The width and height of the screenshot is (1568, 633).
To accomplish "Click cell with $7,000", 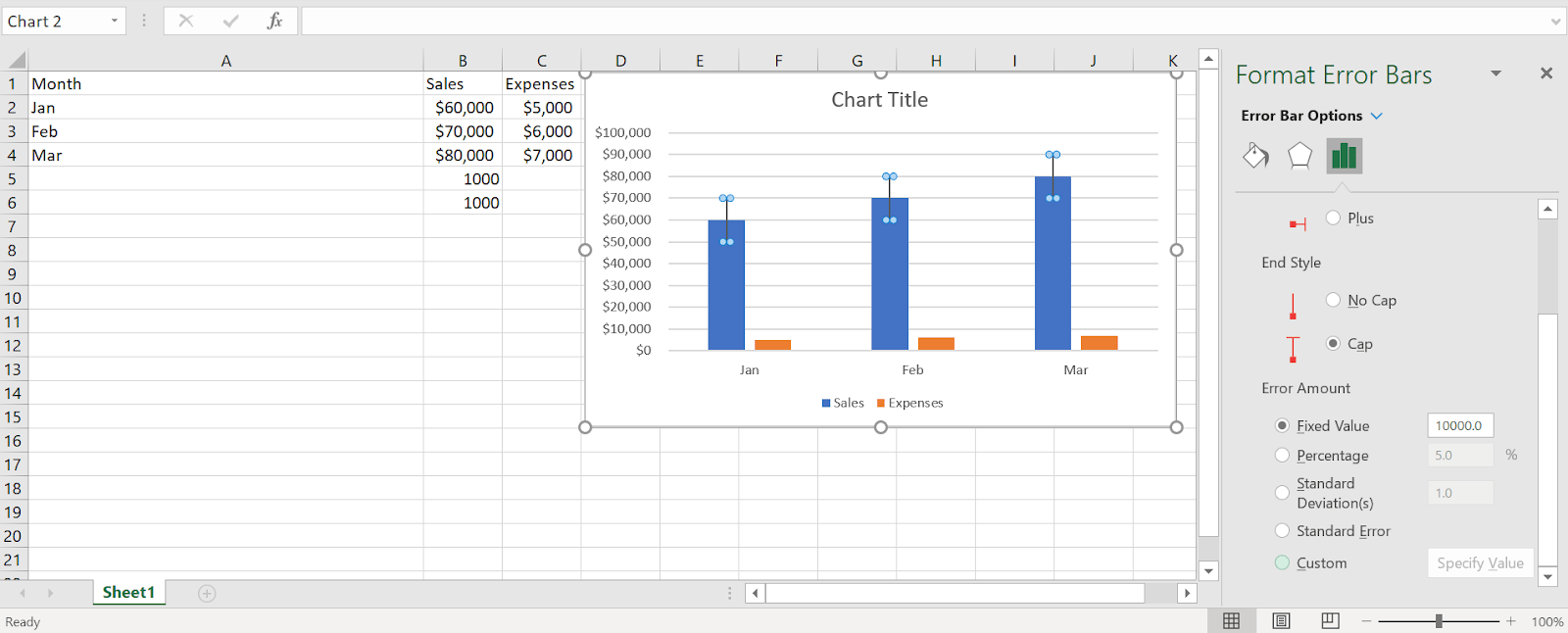I will pos(542,155).
